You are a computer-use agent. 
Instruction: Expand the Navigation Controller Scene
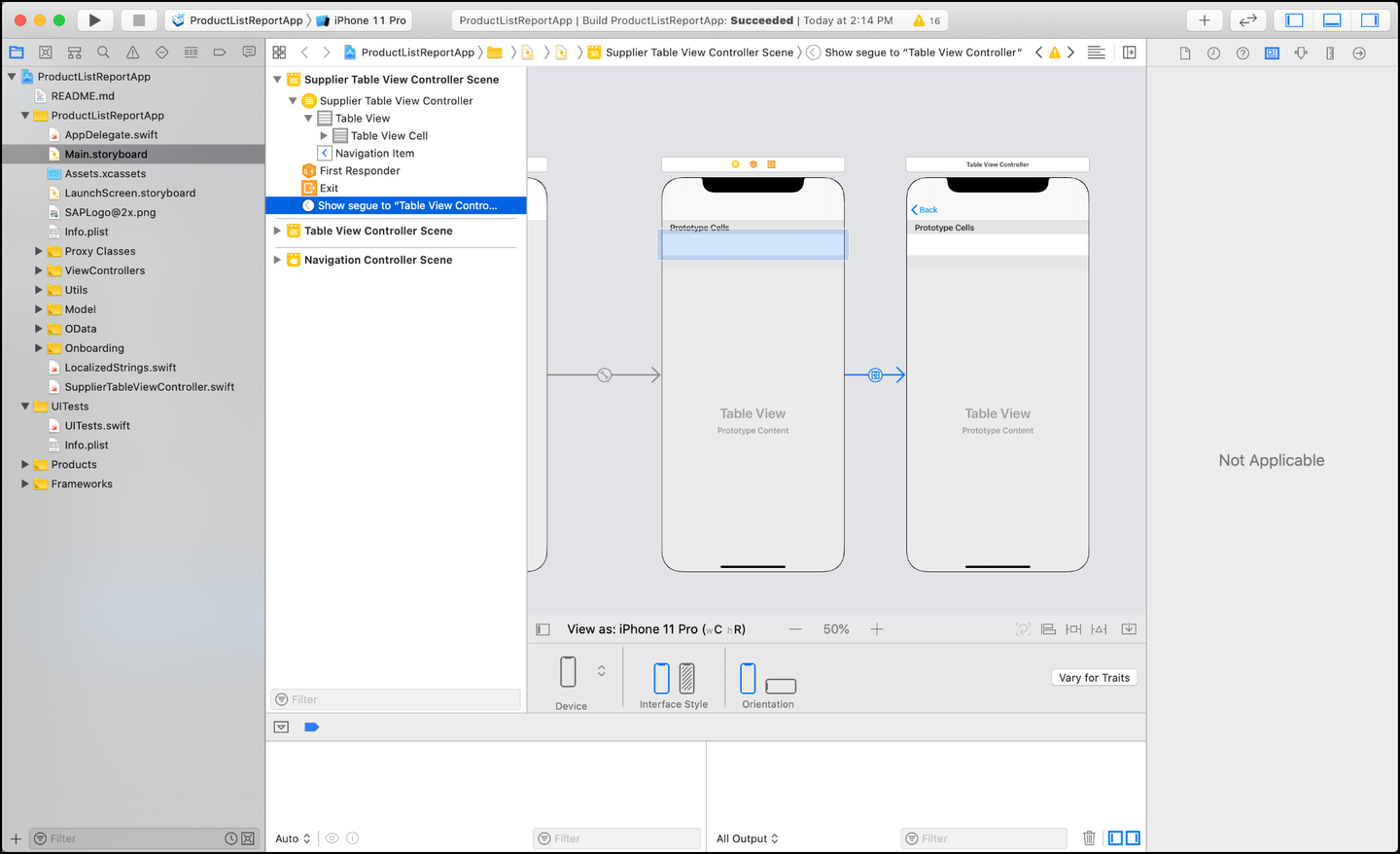pyautogui.click(x=277, y=261)
